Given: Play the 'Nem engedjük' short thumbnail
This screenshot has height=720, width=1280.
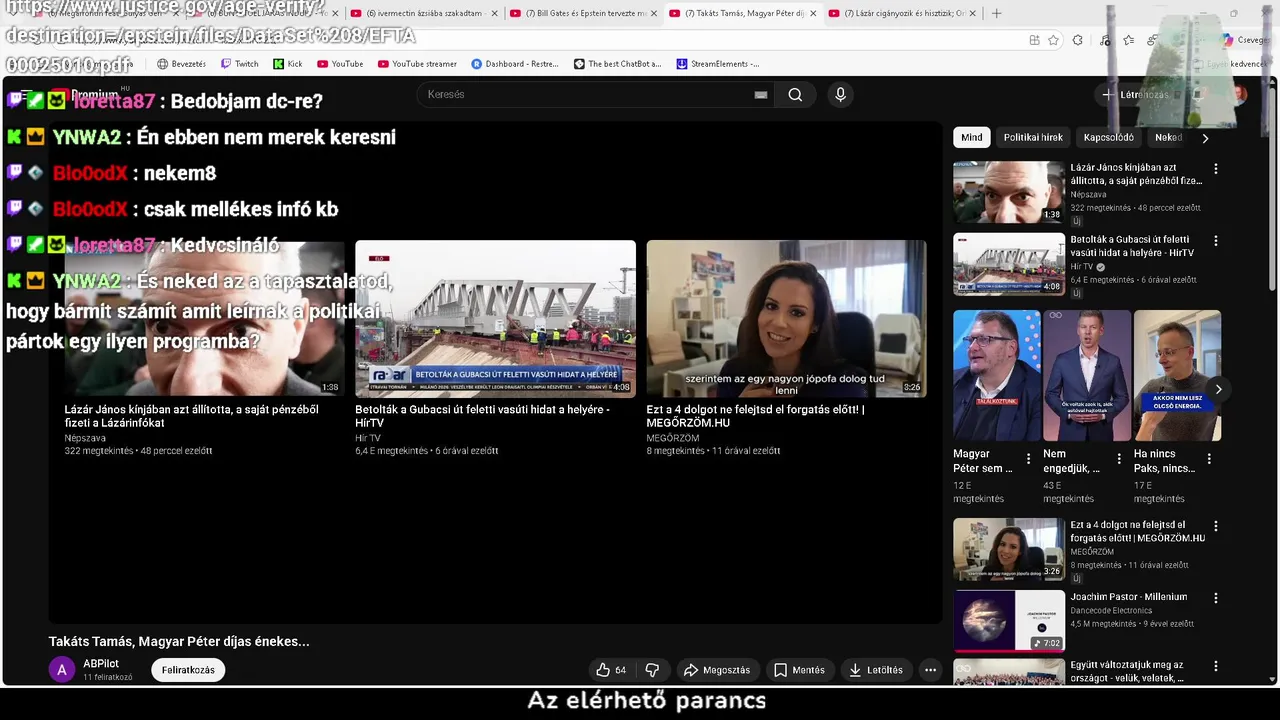Looking at the screenshot, I should [1087, 375].
